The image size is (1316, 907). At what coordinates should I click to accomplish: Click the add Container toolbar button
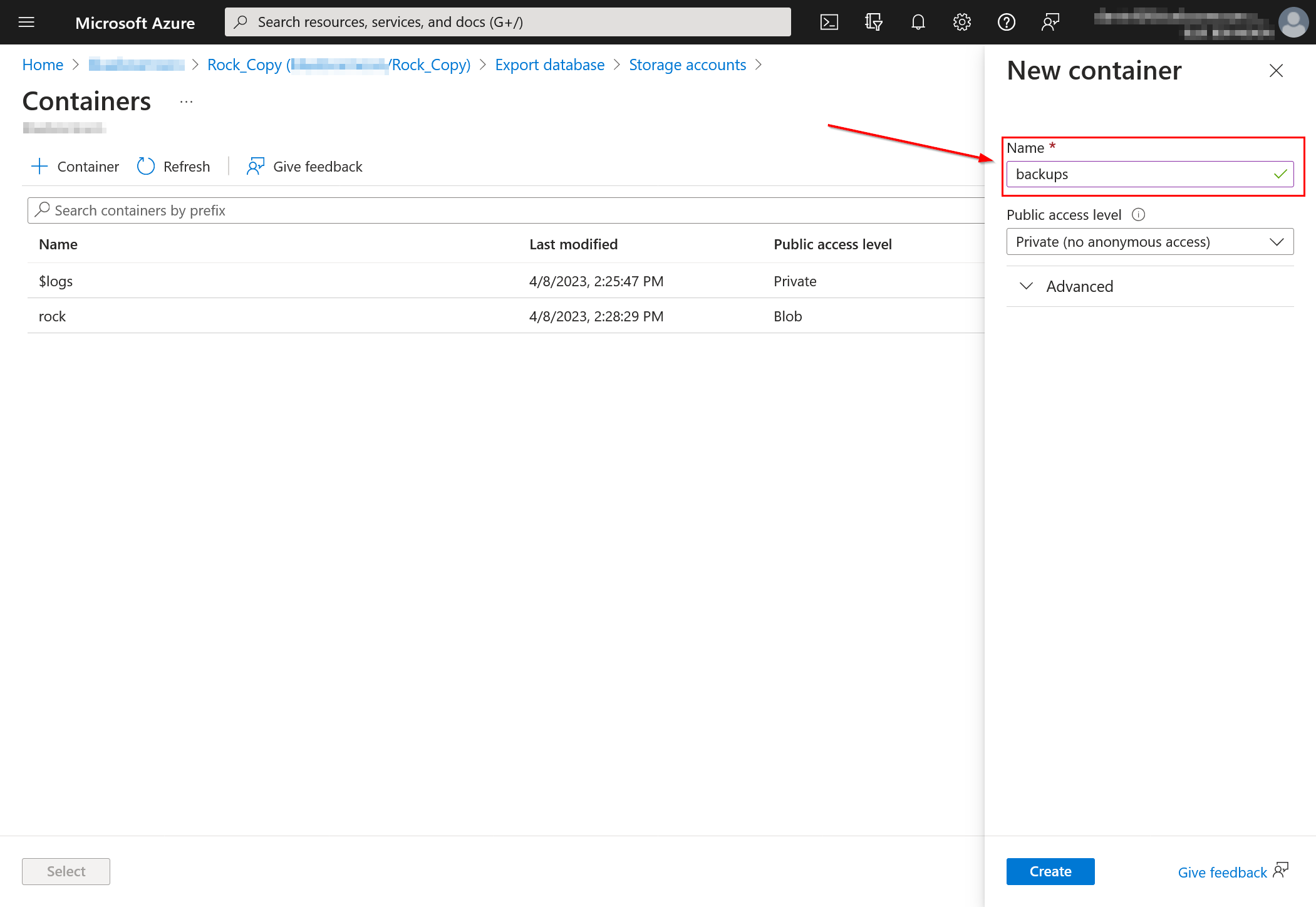click(75, 167)
